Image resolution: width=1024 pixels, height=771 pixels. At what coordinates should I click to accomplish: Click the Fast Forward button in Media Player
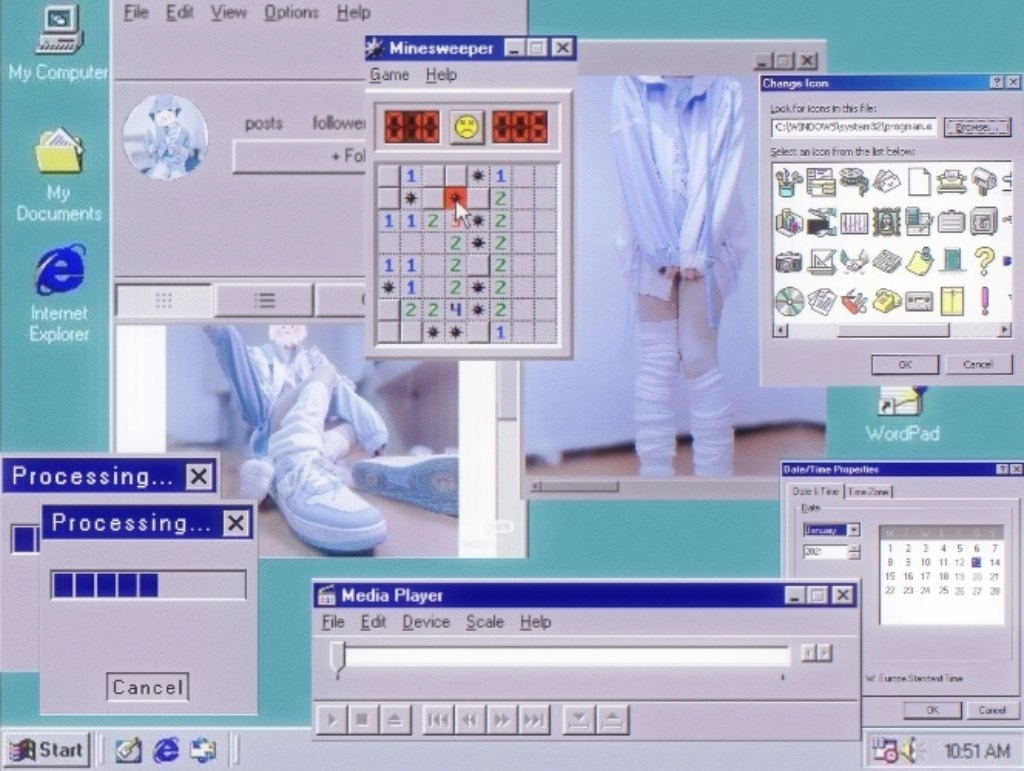click(x=502, y=720)
